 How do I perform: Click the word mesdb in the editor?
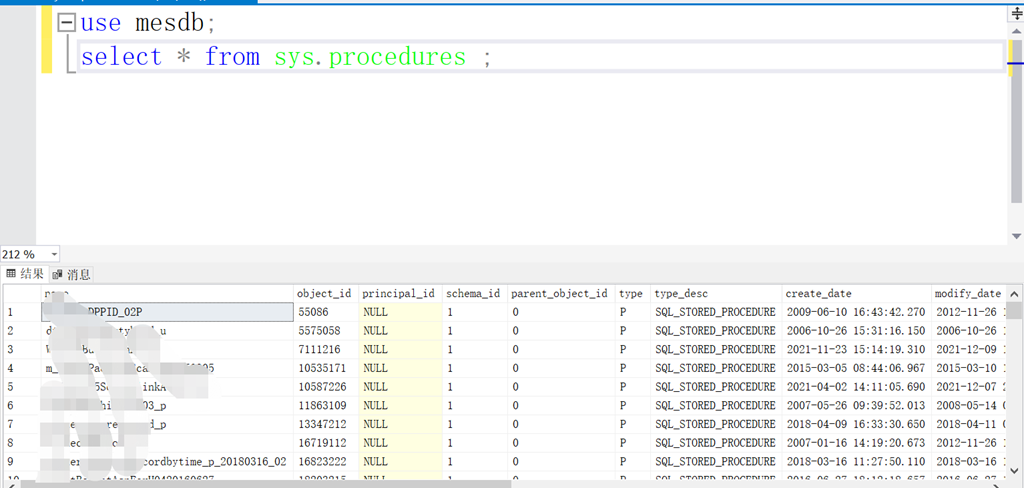tap(171, 24)
